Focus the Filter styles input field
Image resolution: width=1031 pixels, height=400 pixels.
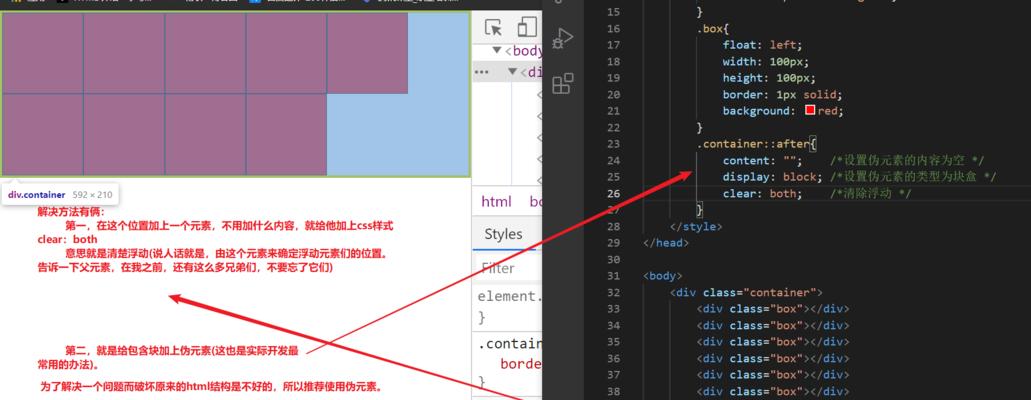[x=508, y=268]
